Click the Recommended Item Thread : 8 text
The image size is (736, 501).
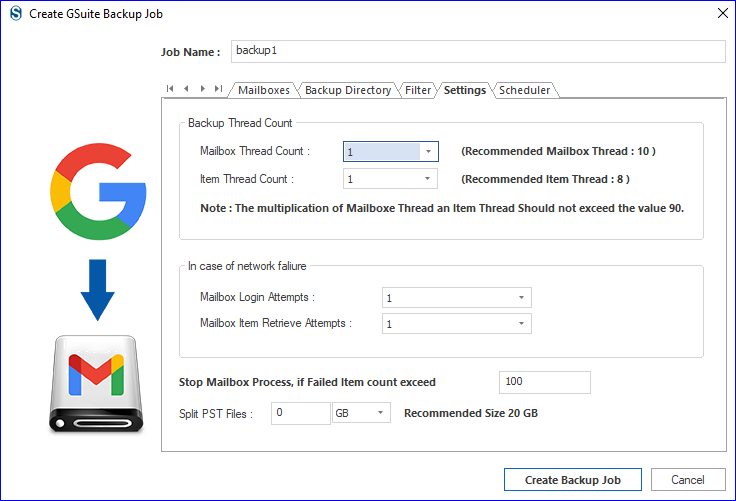[x=545, y=179]
